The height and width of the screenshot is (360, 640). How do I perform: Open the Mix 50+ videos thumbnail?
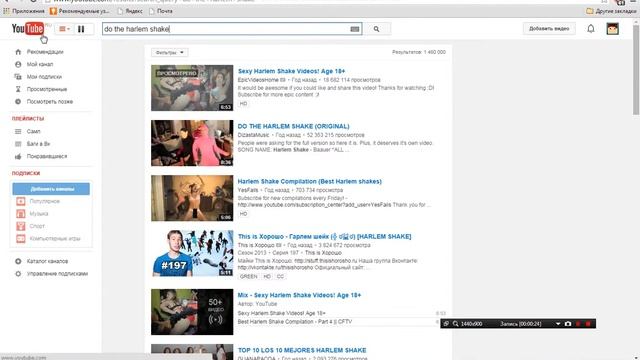coord(192,312)
